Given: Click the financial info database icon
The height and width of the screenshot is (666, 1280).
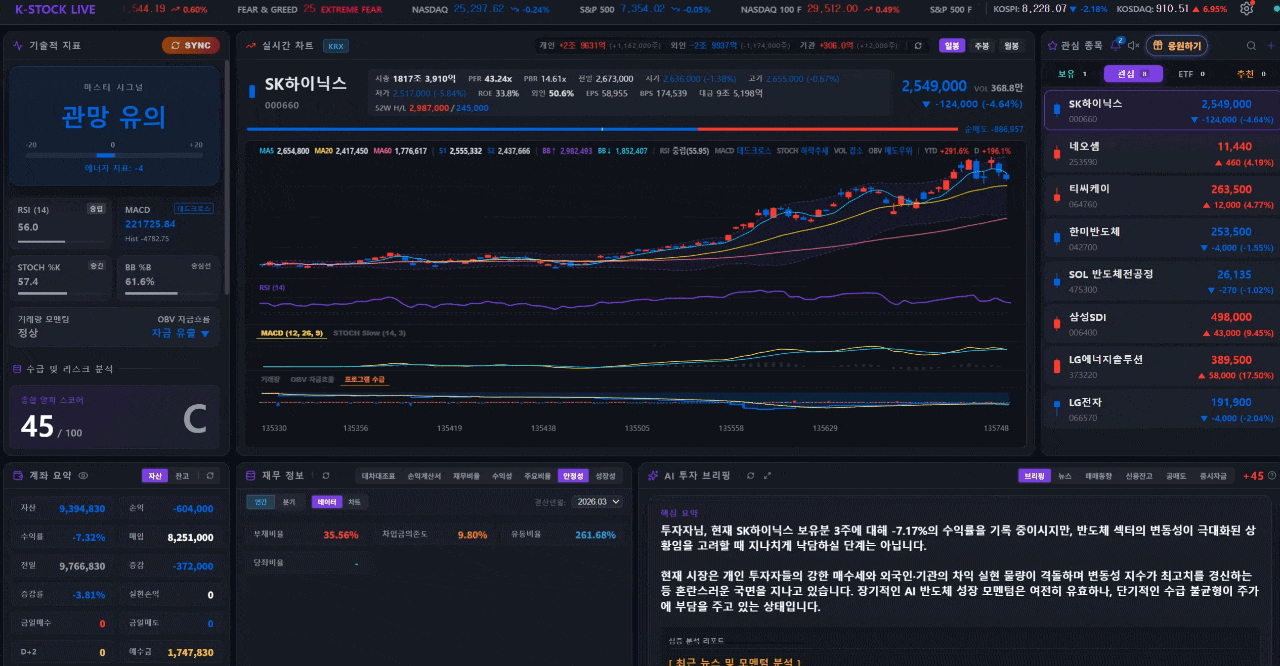Looking at the screenshot, I should (251, 476).
